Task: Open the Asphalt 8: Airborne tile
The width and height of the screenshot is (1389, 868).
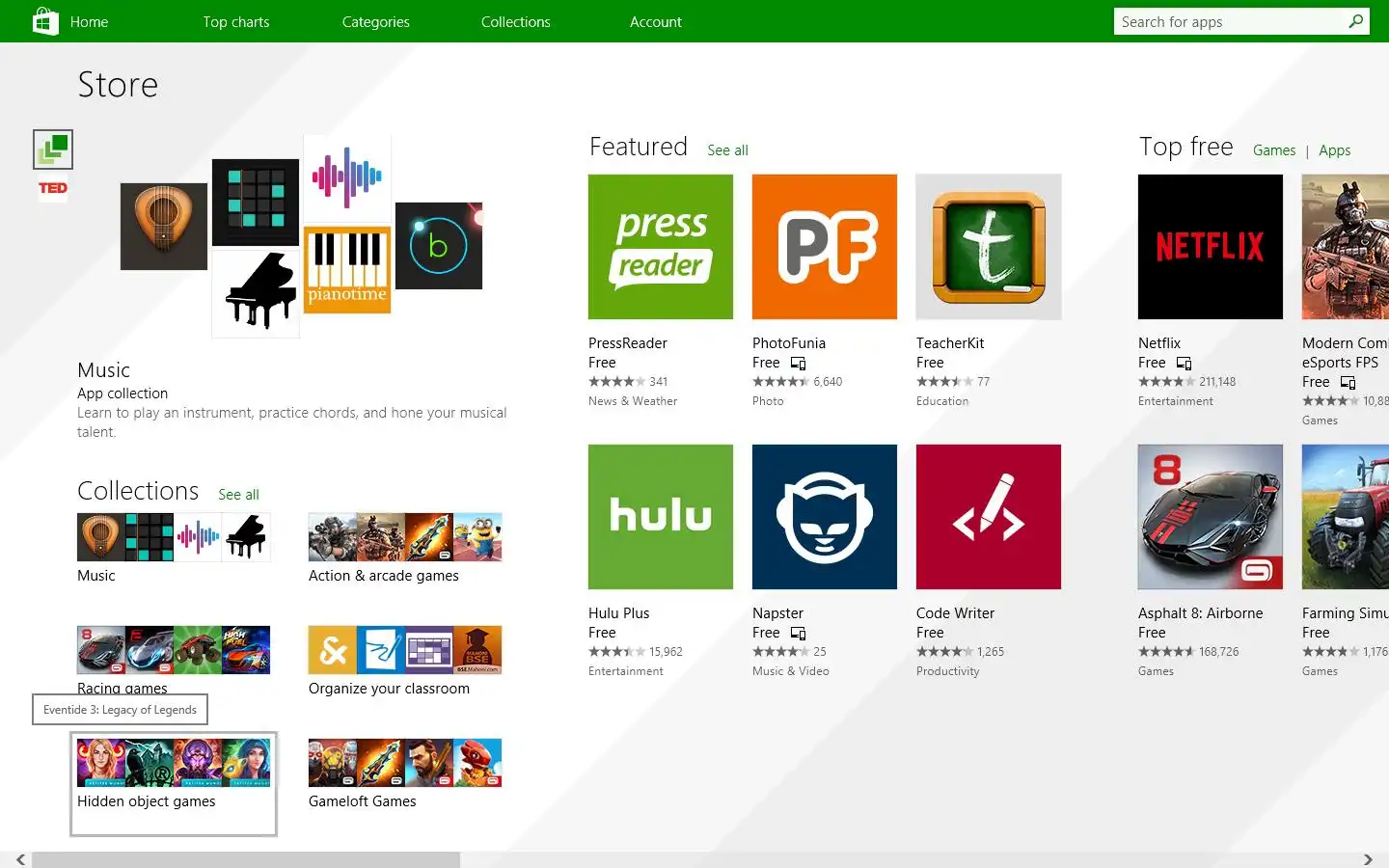Action: [1211, 517]
